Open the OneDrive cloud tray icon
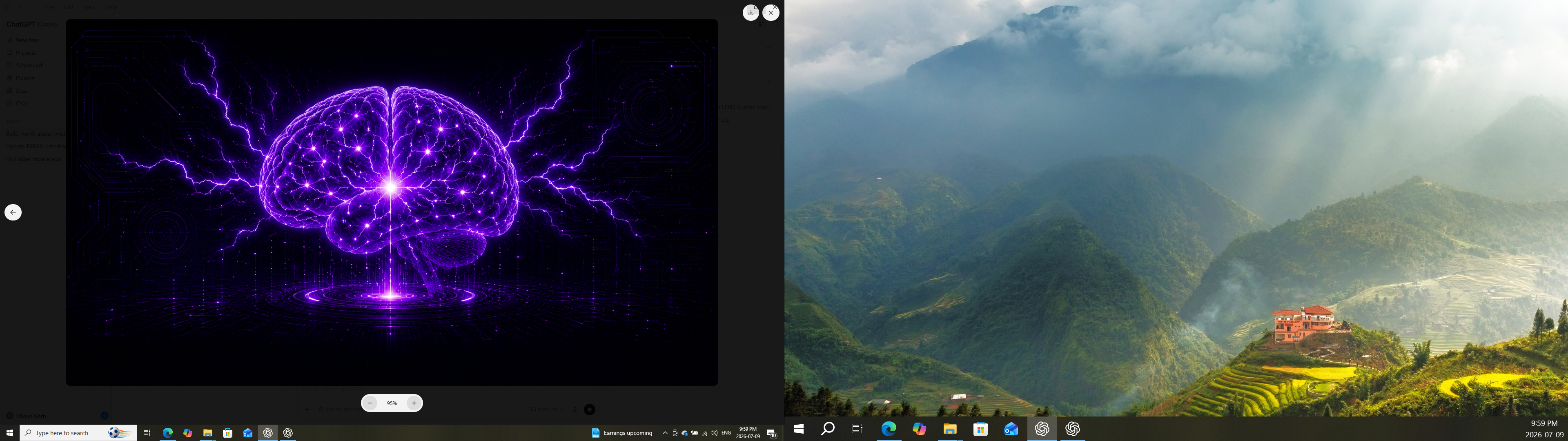 (x=685, y=433)
